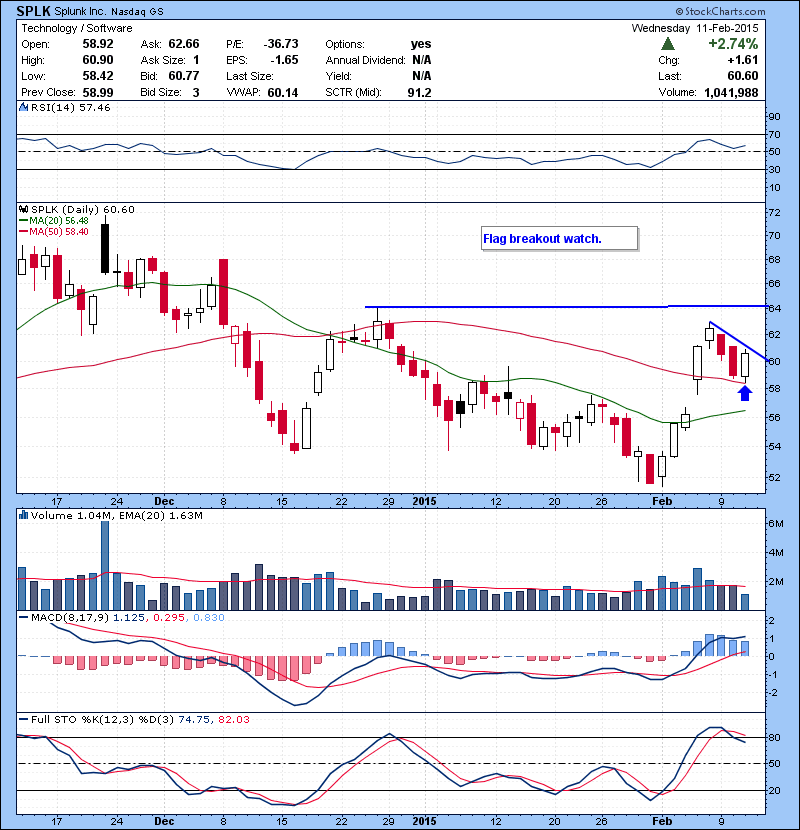800x830 pixels.
Task: Select the Last price 60.60 in header
Action: click(x=743, y=76)
